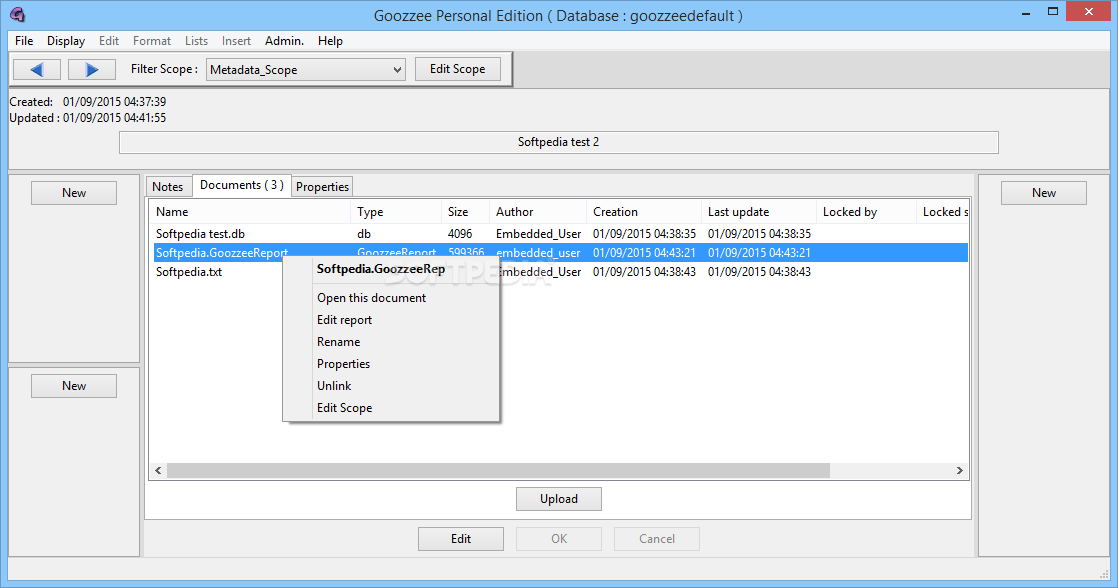Click New button in right panel
Image resolution: width=1118 pixels, height=588 pixels.
(x=1044, y=193)
